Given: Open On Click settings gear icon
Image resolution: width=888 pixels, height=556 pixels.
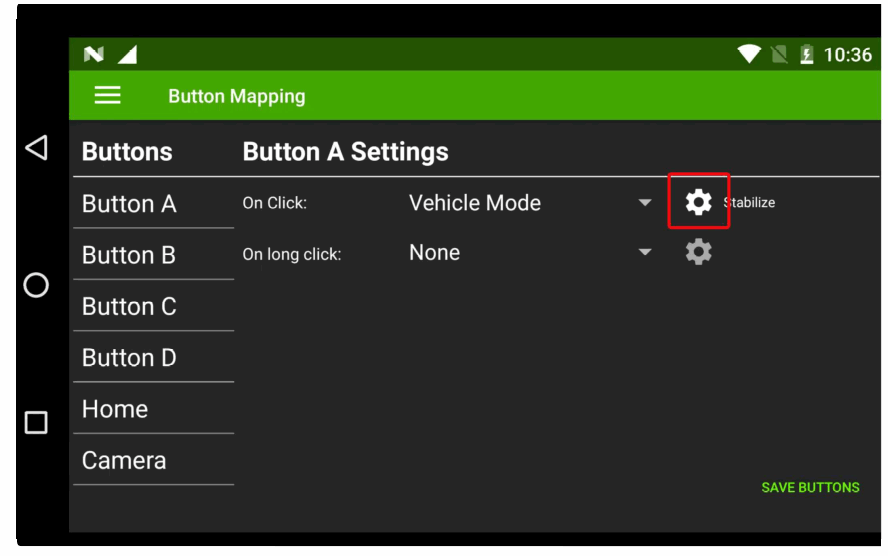Looking at the screenshot, I should click(698, 202).
